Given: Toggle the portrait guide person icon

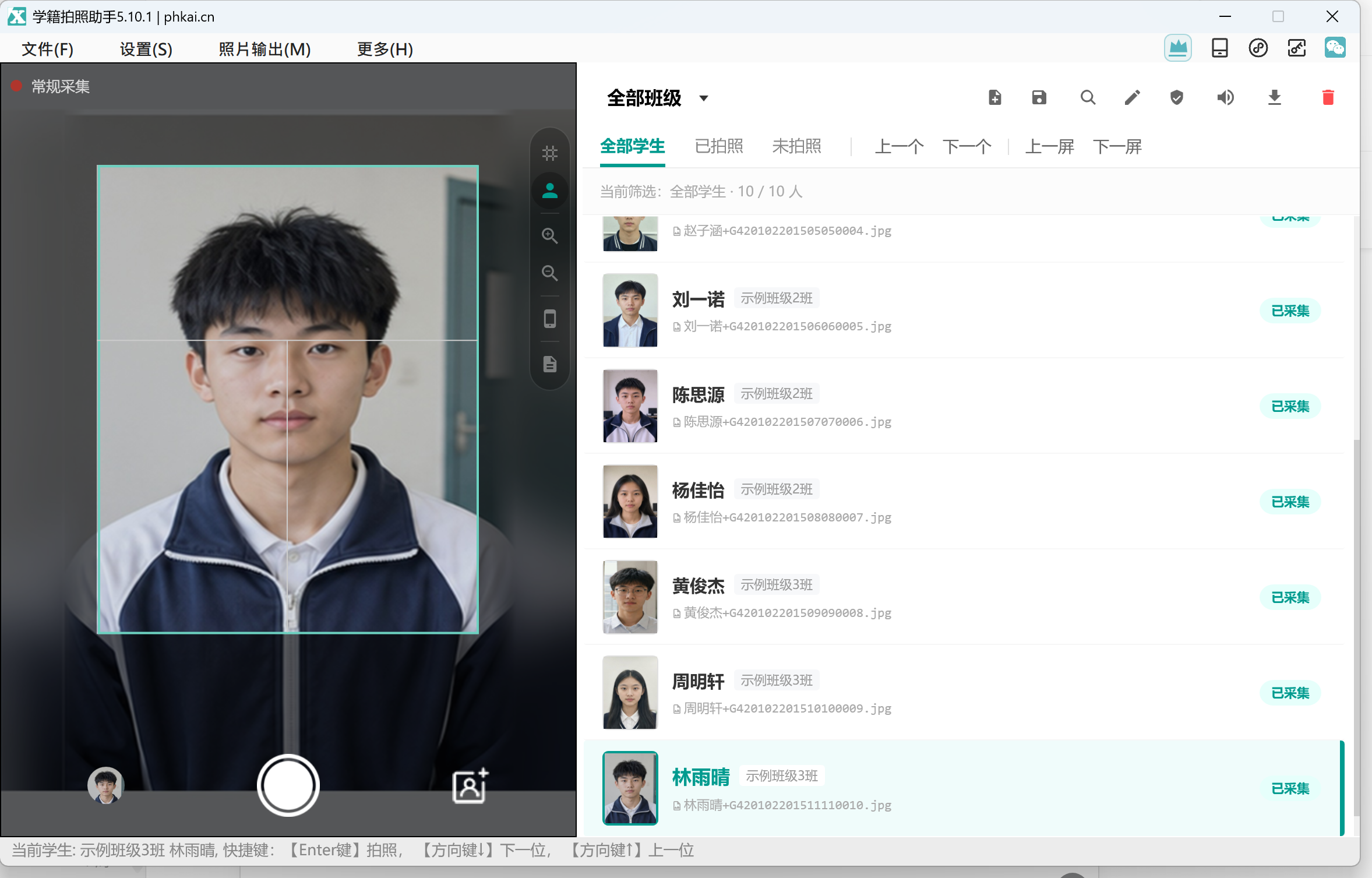Looking at the screenshot, I should 549,191.
